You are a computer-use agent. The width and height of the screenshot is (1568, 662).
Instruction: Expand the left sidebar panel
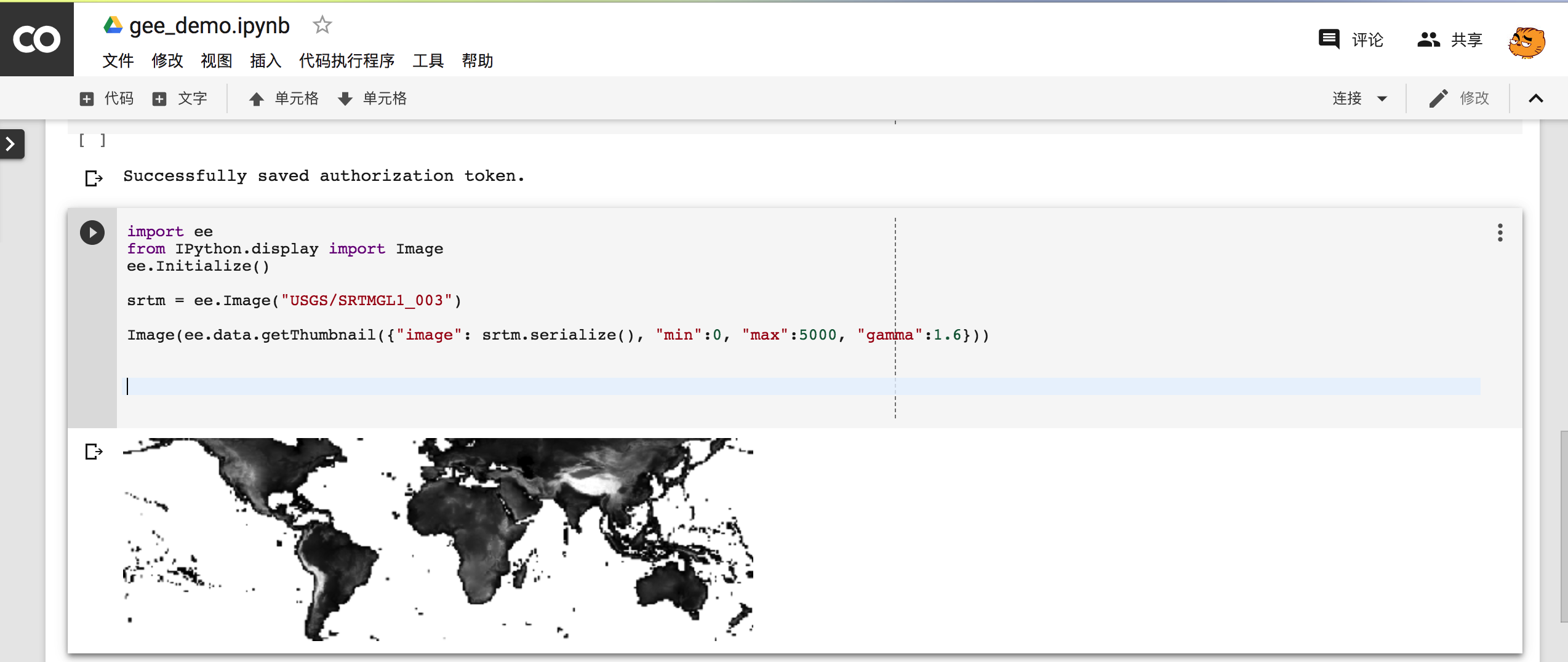10,144
